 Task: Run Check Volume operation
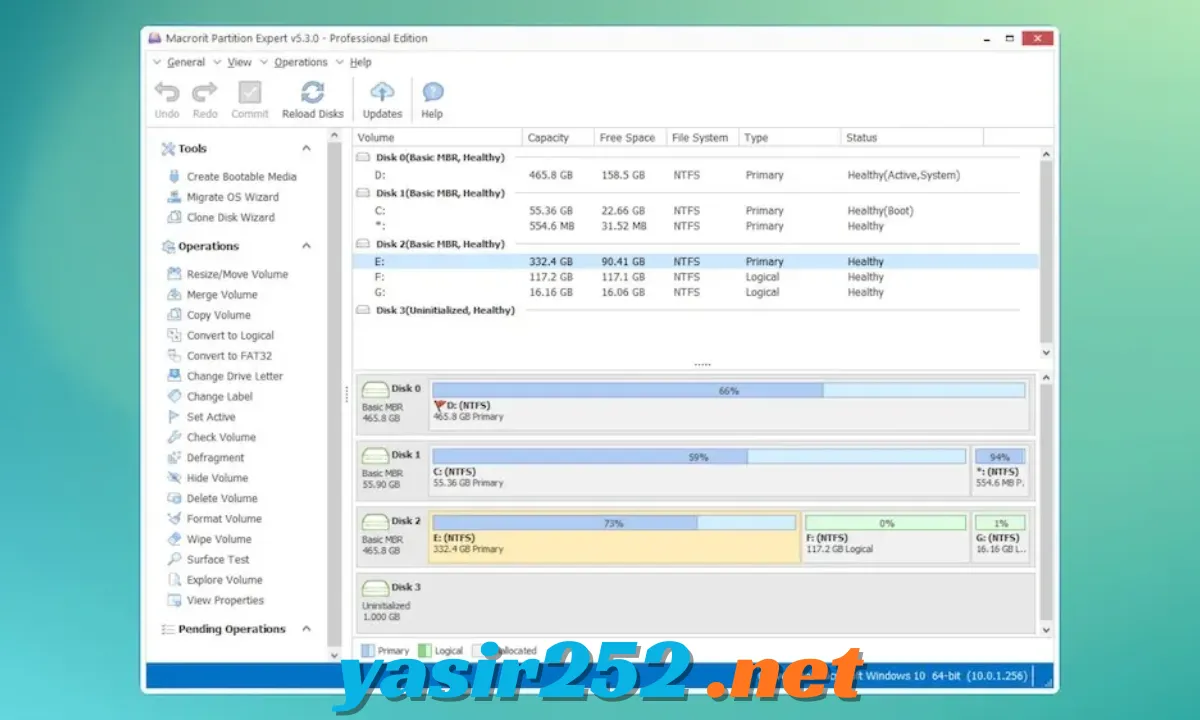click(x=221, y=437)
